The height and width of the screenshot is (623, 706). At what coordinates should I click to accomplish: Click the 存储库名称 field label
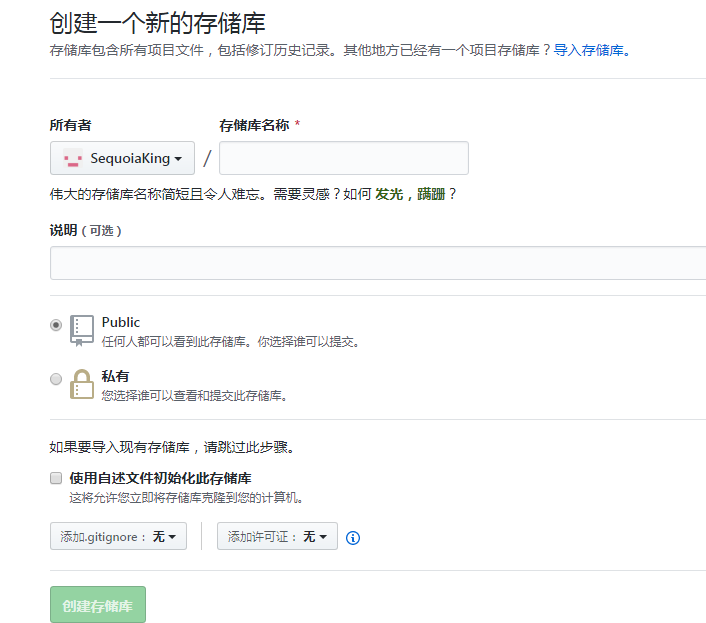254,125
